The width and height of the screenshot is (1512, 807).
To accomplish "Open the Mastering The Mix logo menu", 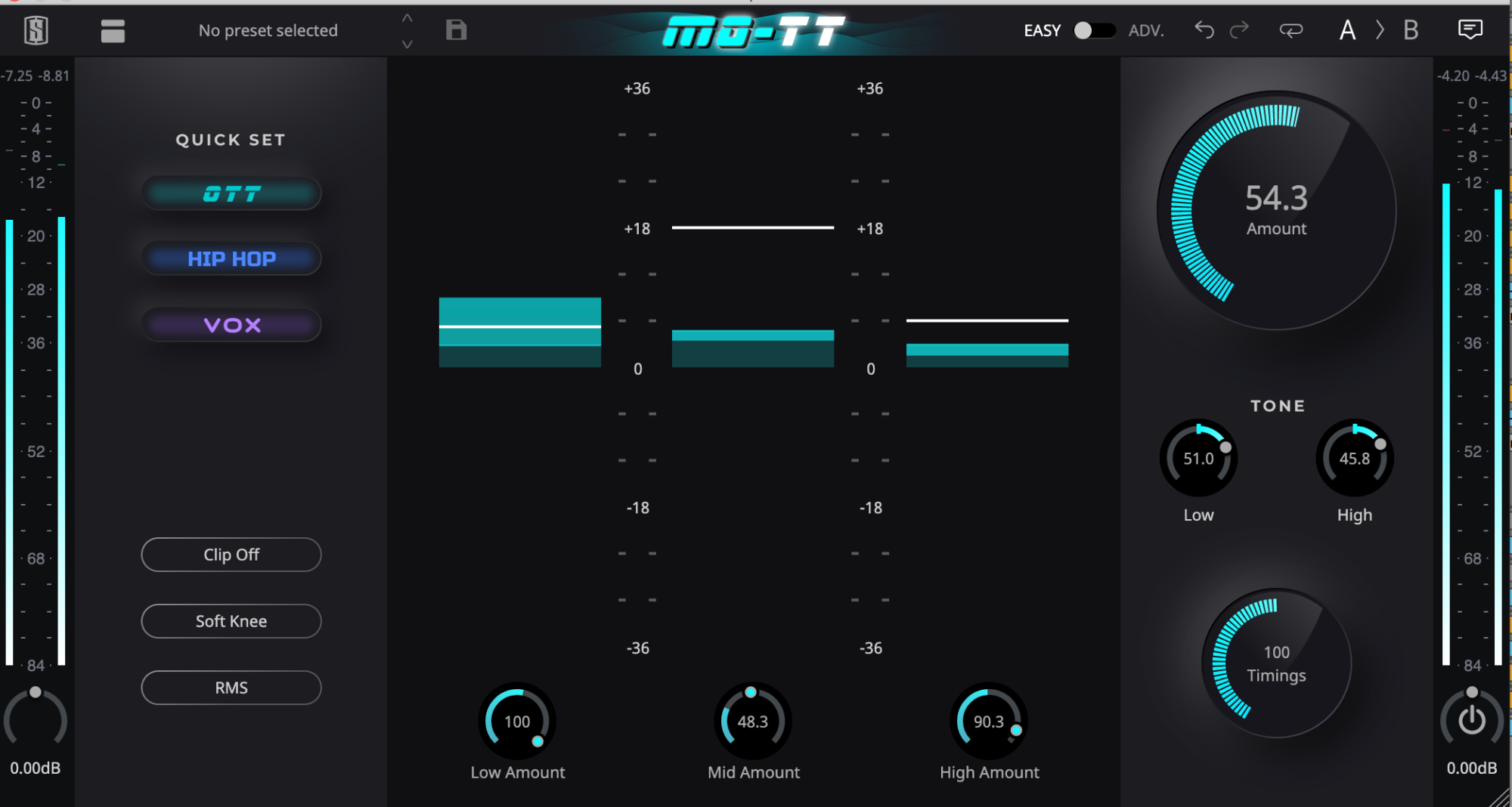I will pos(36,30).
